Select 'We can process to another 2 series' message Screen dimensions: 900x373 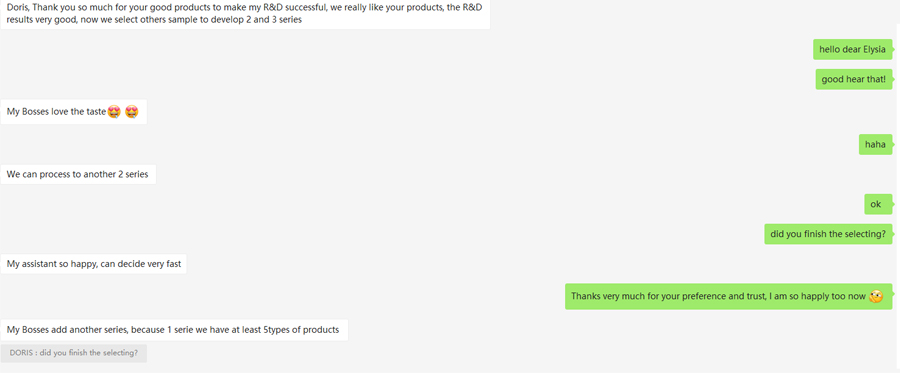(x=78, y=174)
